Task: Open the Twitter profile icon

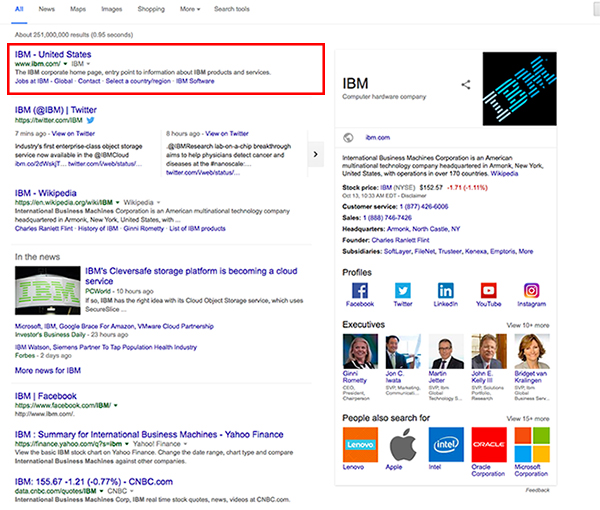Action: [x=403, y=290]
